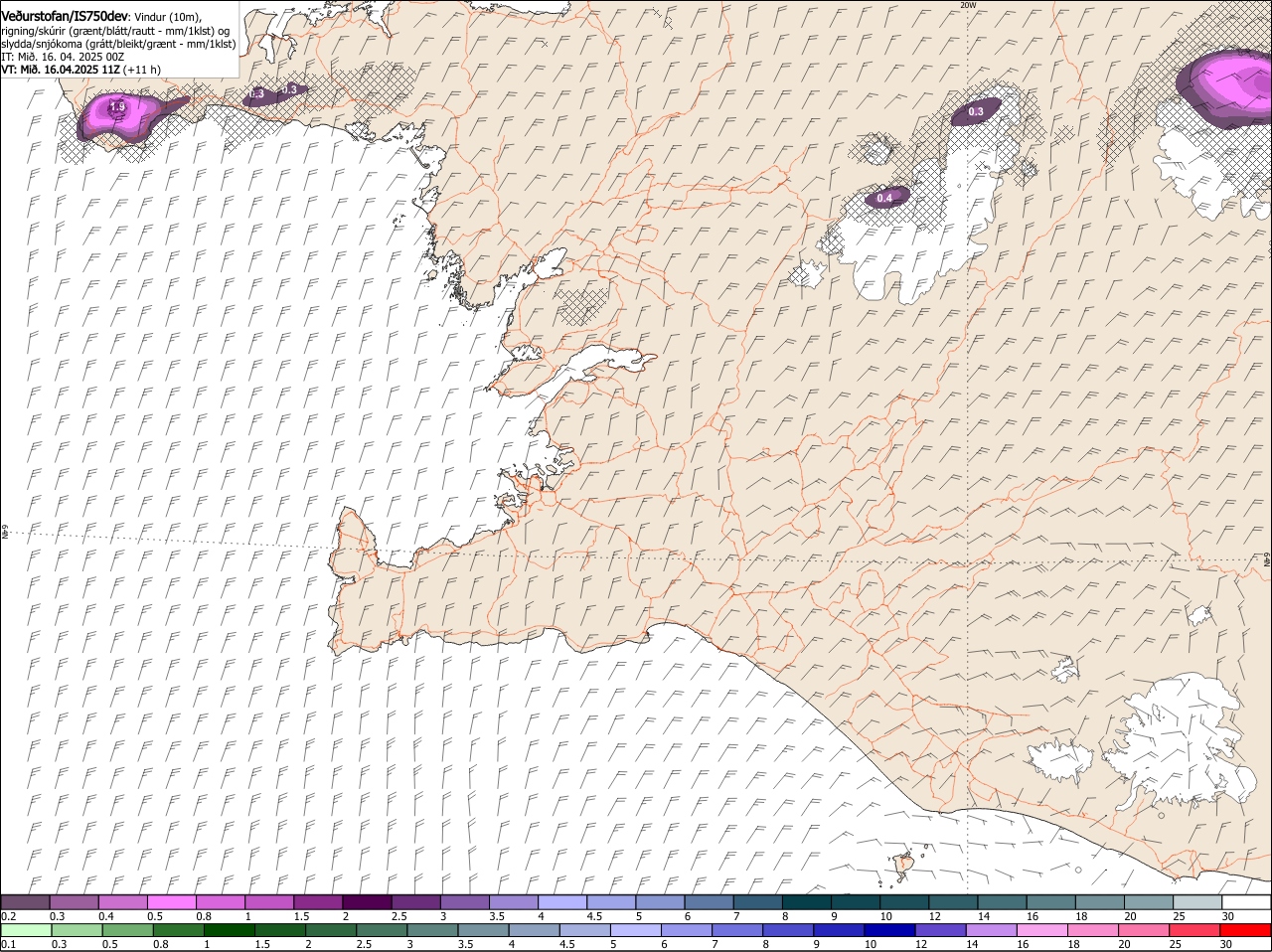Click the palest green rain swatch from 0.1 to 0.3
1272x952 pixels.
coord(25,930)
